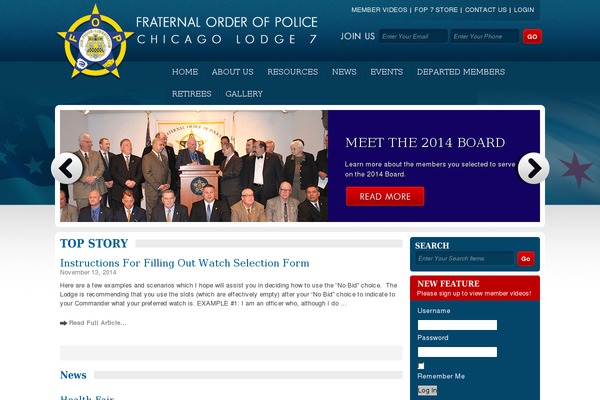Image resolution: width=600 pixels, height=400 pixels.
Task: Navigate to Departed Members page
Action: click(x=461, y=72)
